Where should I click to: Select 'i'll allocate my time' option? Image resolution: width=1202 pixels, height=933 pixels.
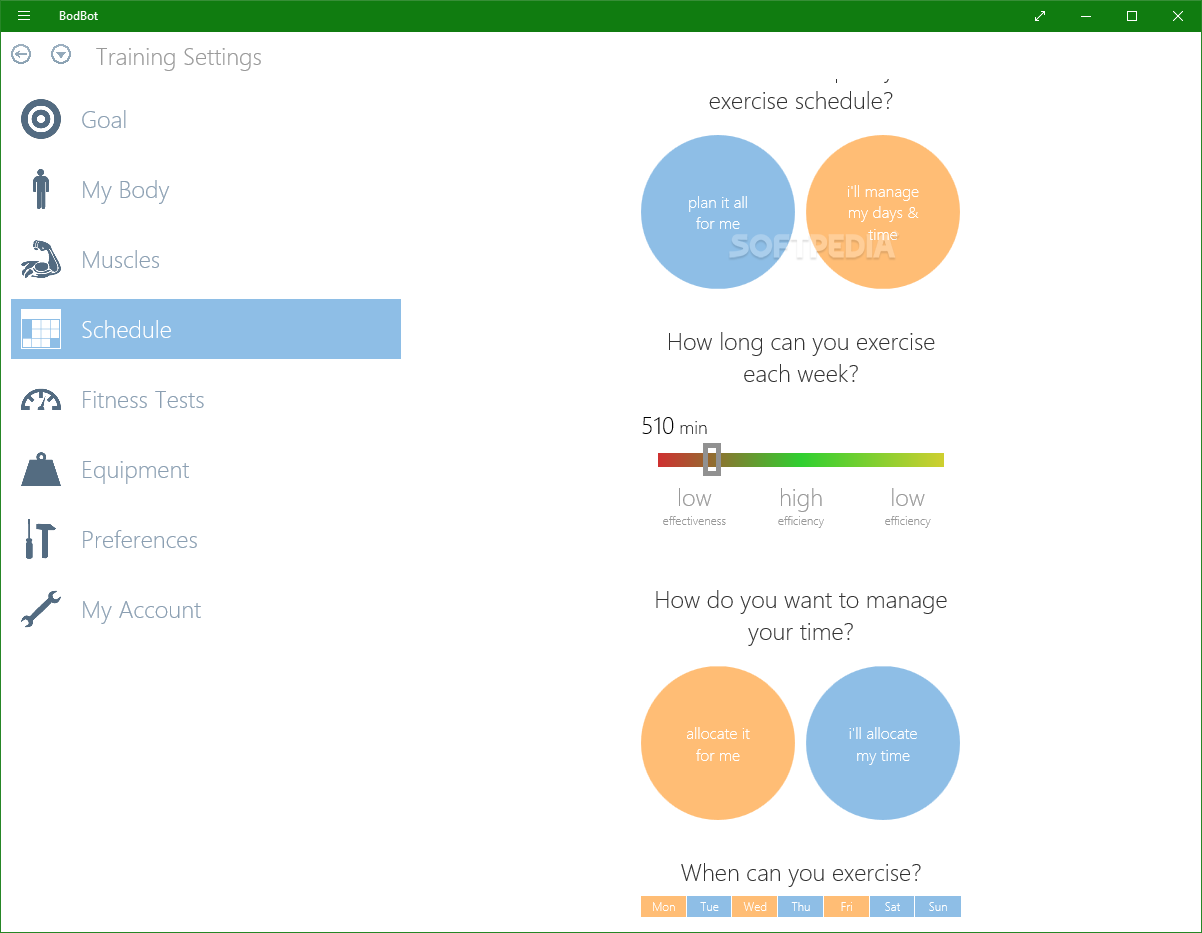[883, 743]
